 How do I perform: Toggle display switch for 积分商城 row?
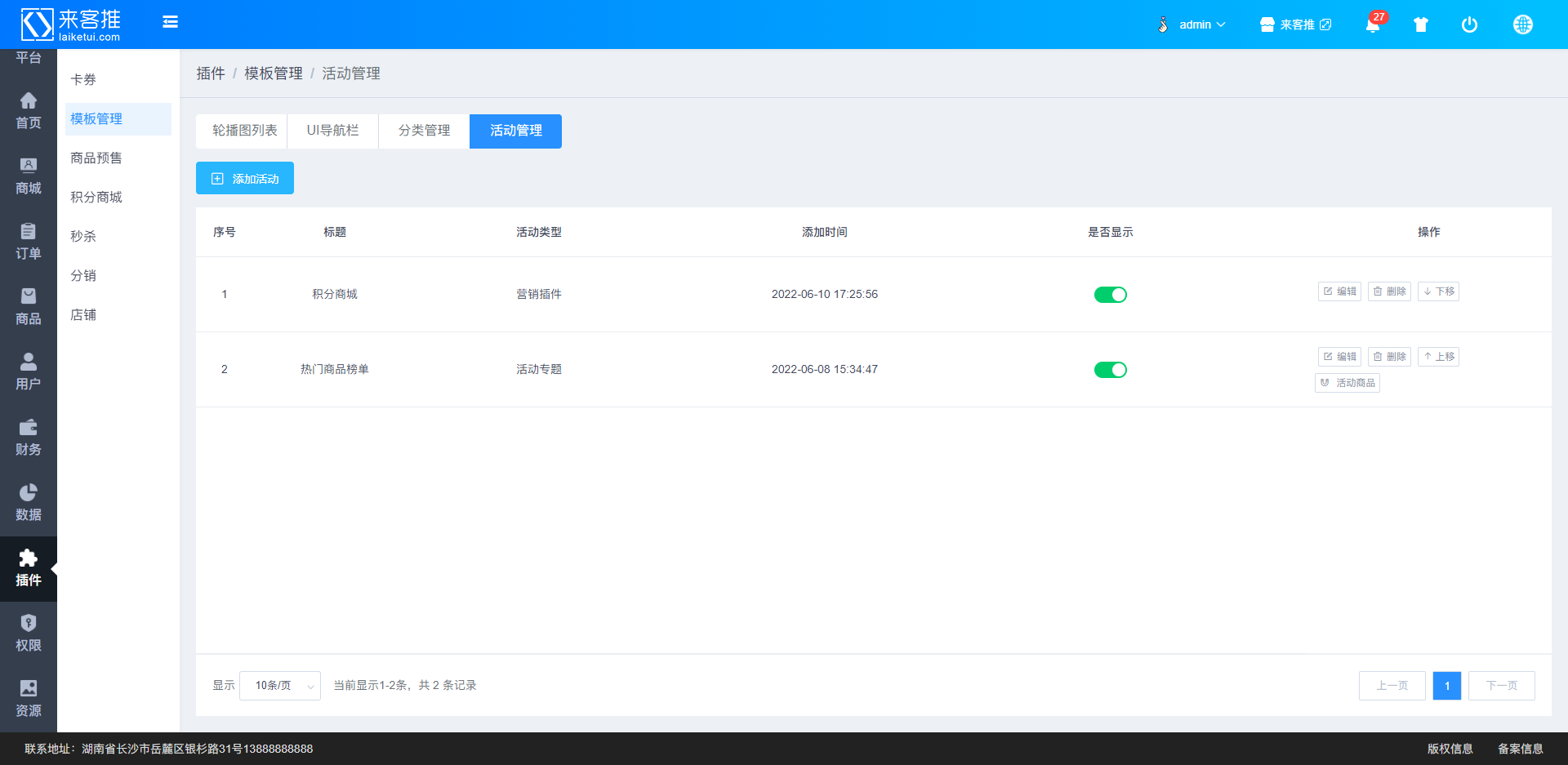pyautogui.click(x=1111, y=295)
